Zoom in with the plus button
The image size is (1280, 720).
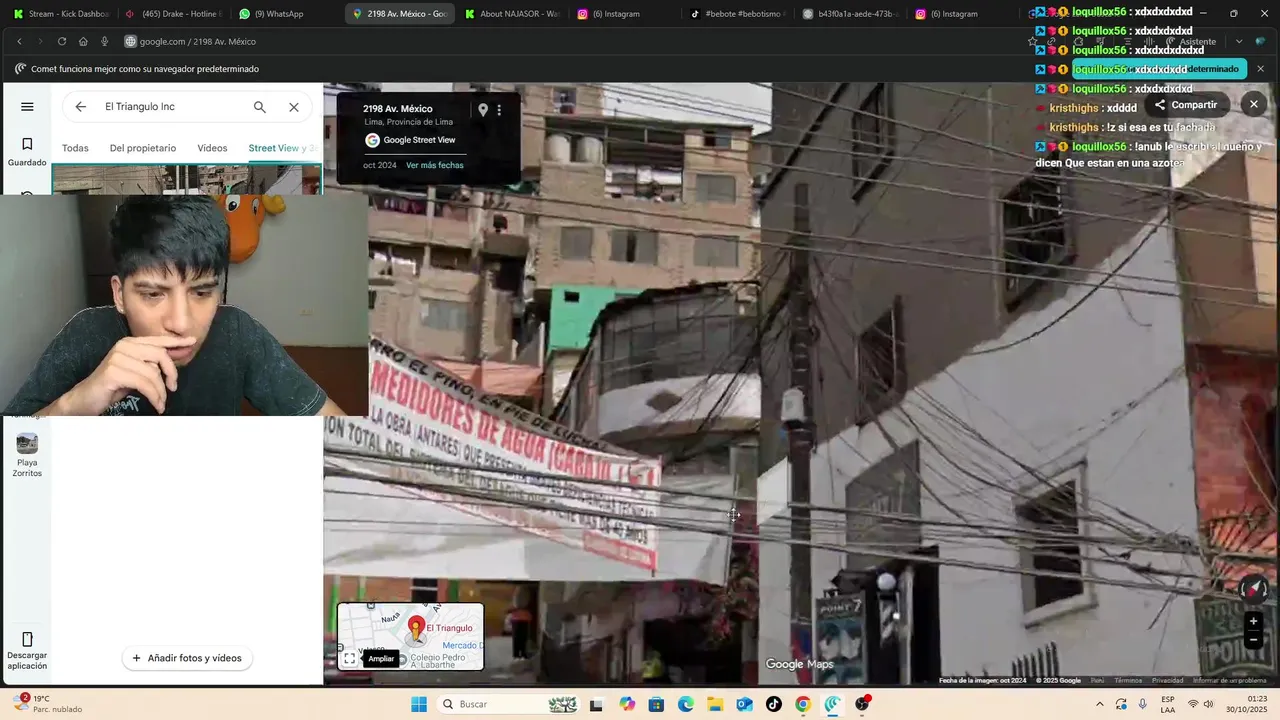coord(1253,621)
